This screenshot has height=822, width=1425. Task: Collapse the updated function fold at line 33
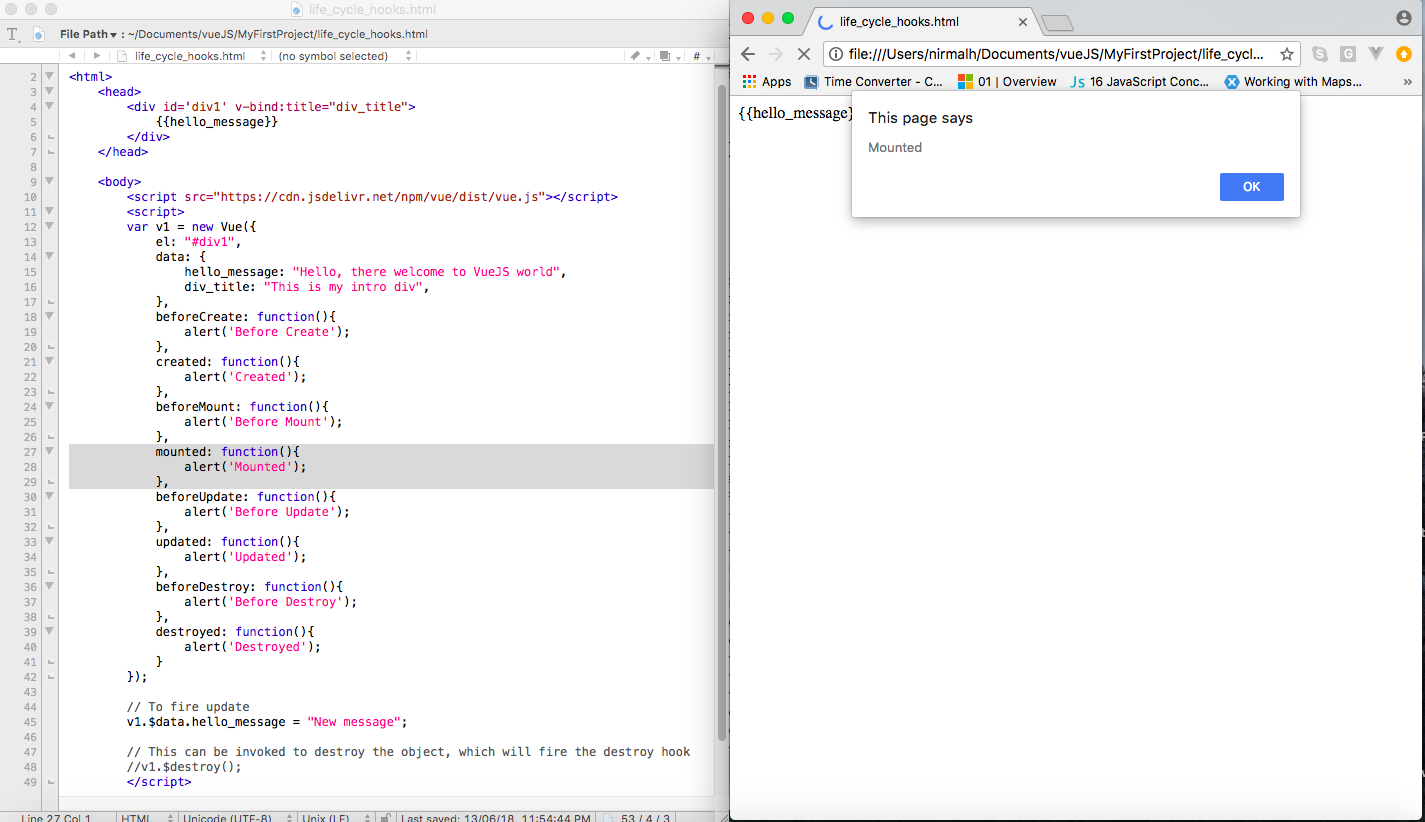[49, 541]
